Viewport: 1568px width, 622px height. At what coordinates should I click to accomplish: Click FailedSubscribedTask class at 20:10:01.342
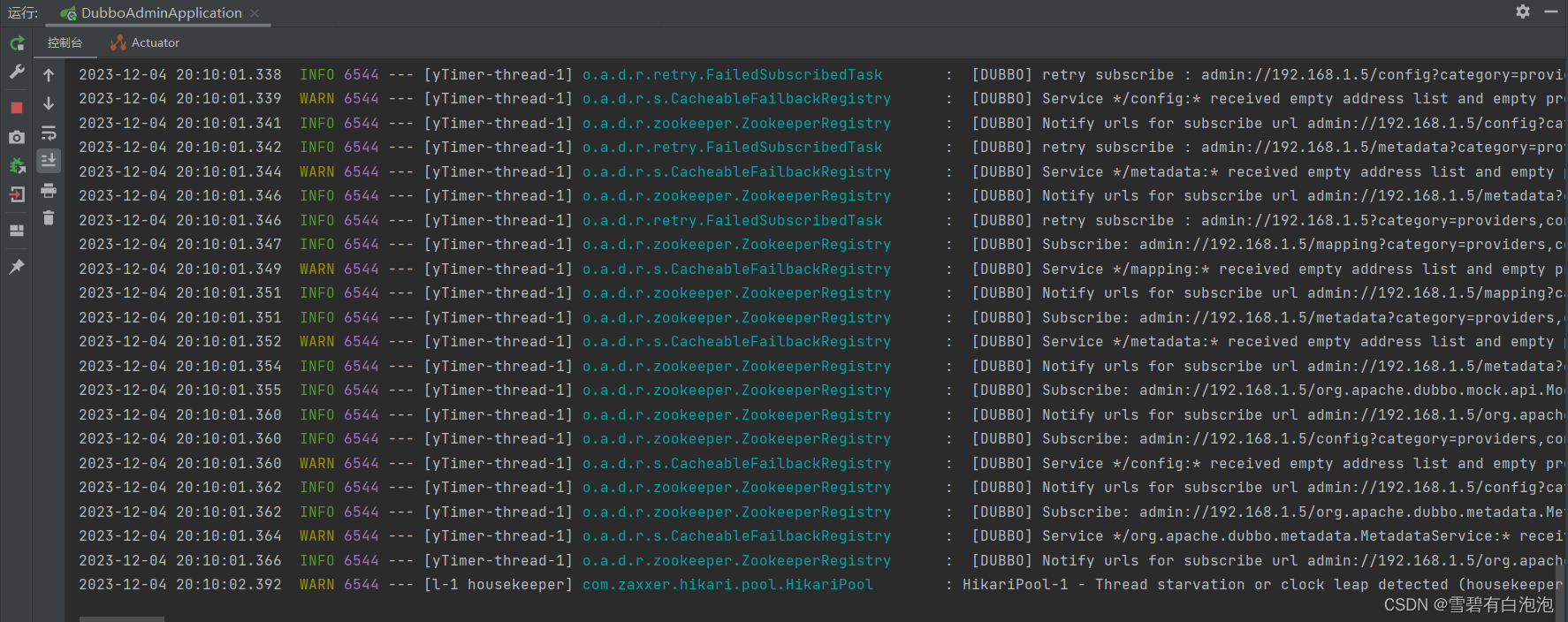tap(732, 148)
